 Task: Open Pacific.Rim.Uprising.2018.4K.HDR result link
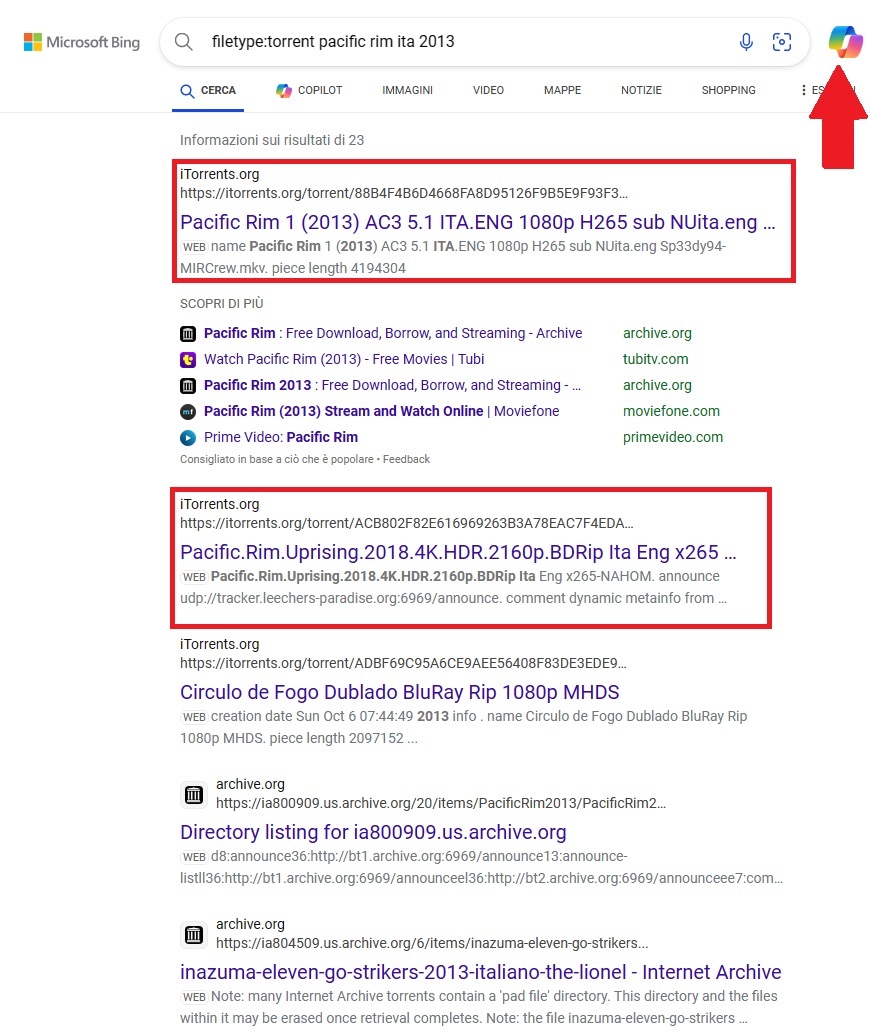pyautogui.click(x=458, y=552)
